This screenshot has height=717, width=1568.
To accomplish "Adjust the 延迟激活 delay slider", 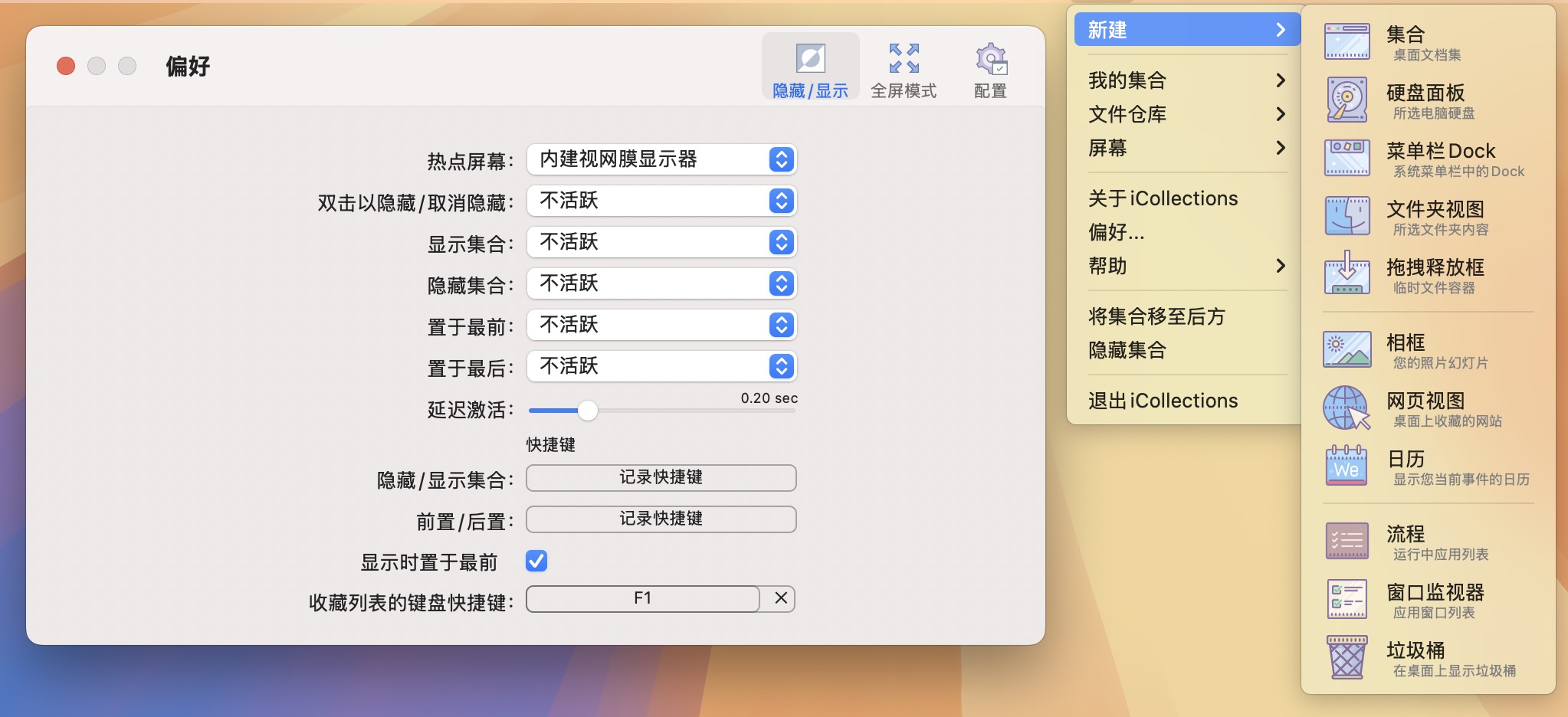I will [x=588, y=411].
